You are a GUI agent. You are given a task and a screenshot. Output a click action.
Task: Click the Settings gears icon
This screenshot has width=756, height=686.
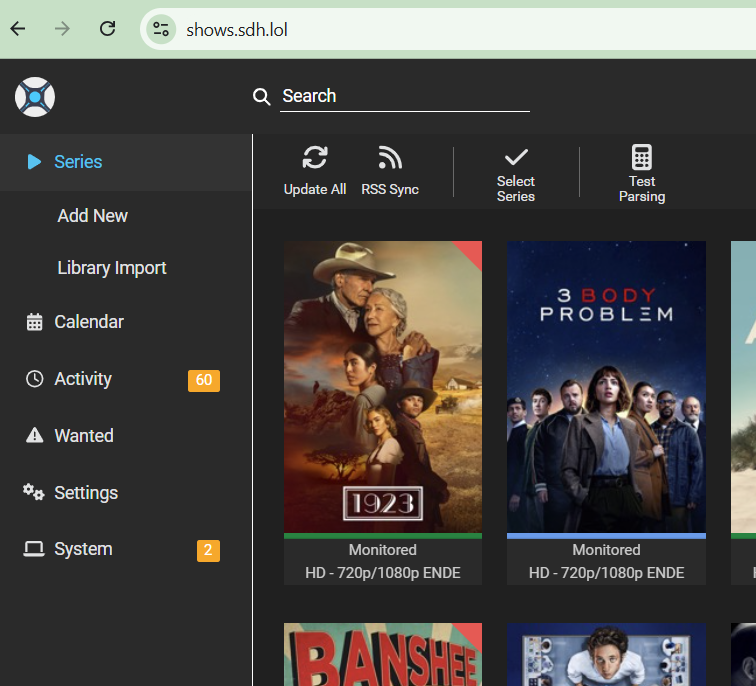coord(34,492)
